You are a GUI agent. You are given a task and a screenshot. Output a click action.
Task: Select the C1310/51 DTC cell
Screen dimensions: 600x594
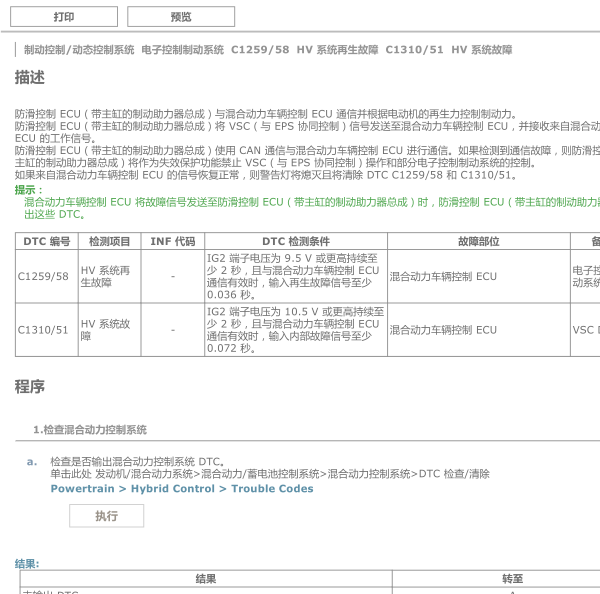tap(47, 330)
